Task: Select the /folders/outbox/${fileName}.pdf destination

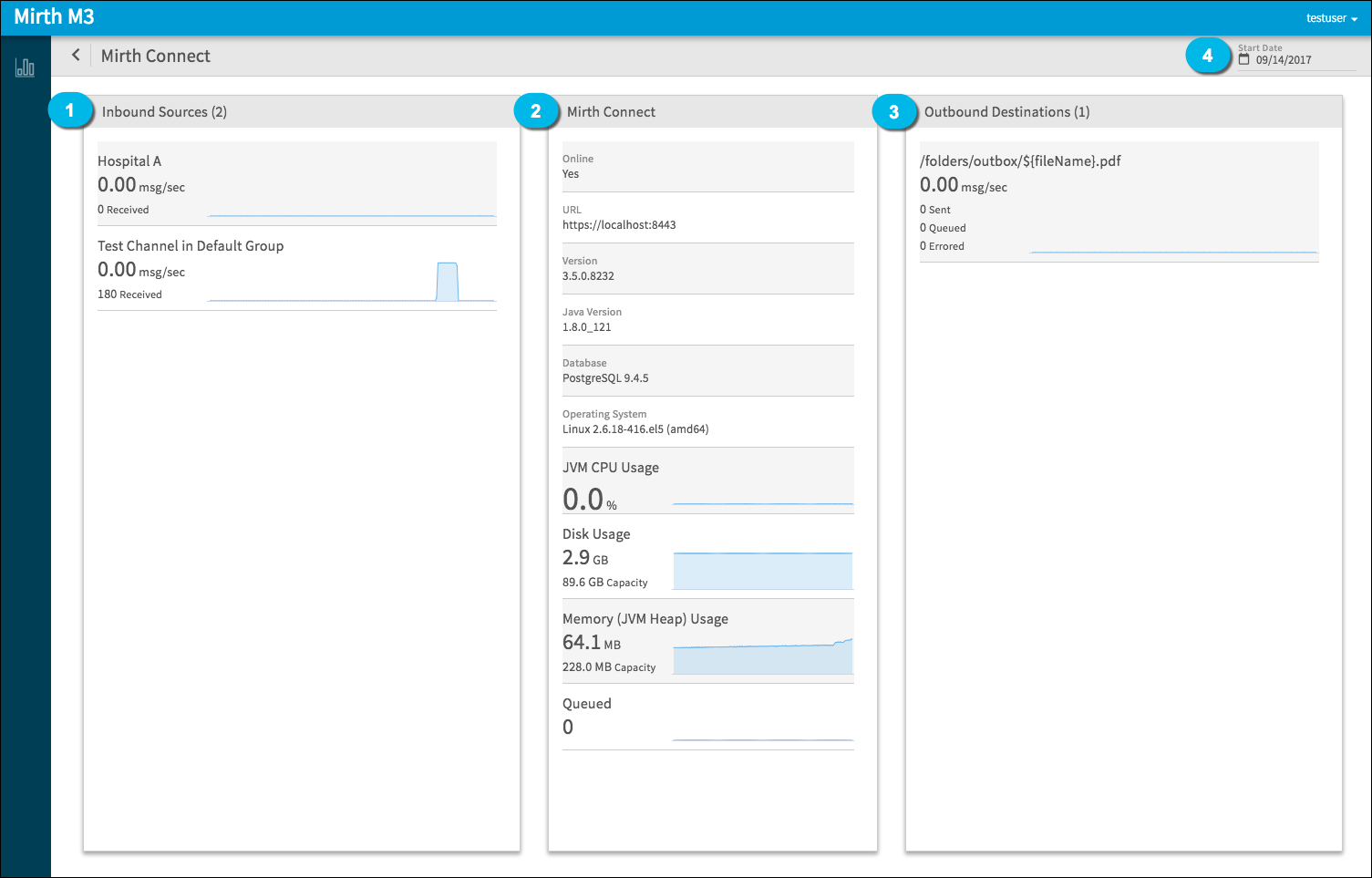Action: tap(1119, 201)
